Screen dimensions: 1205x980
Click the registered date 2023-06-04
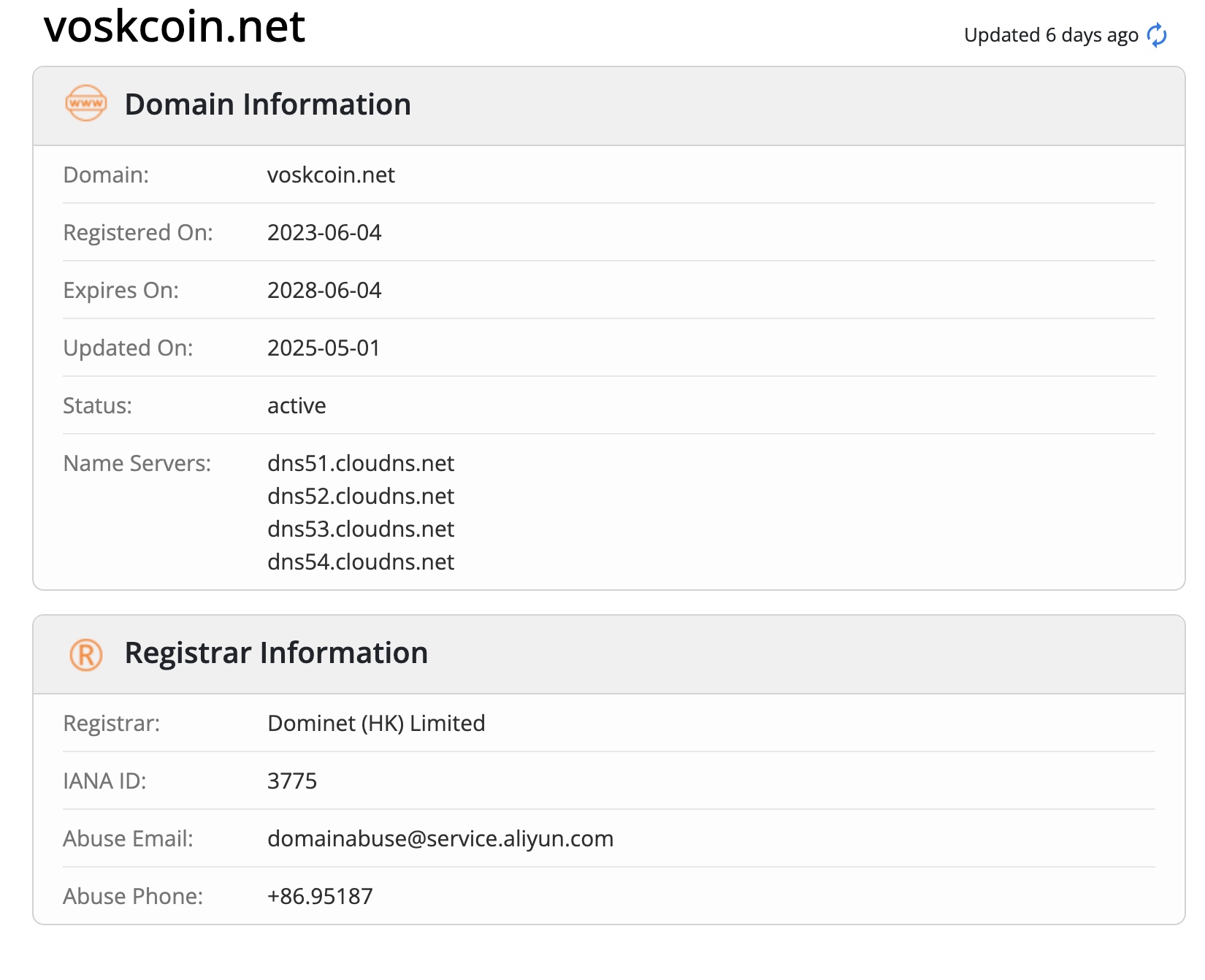[324, 233]
